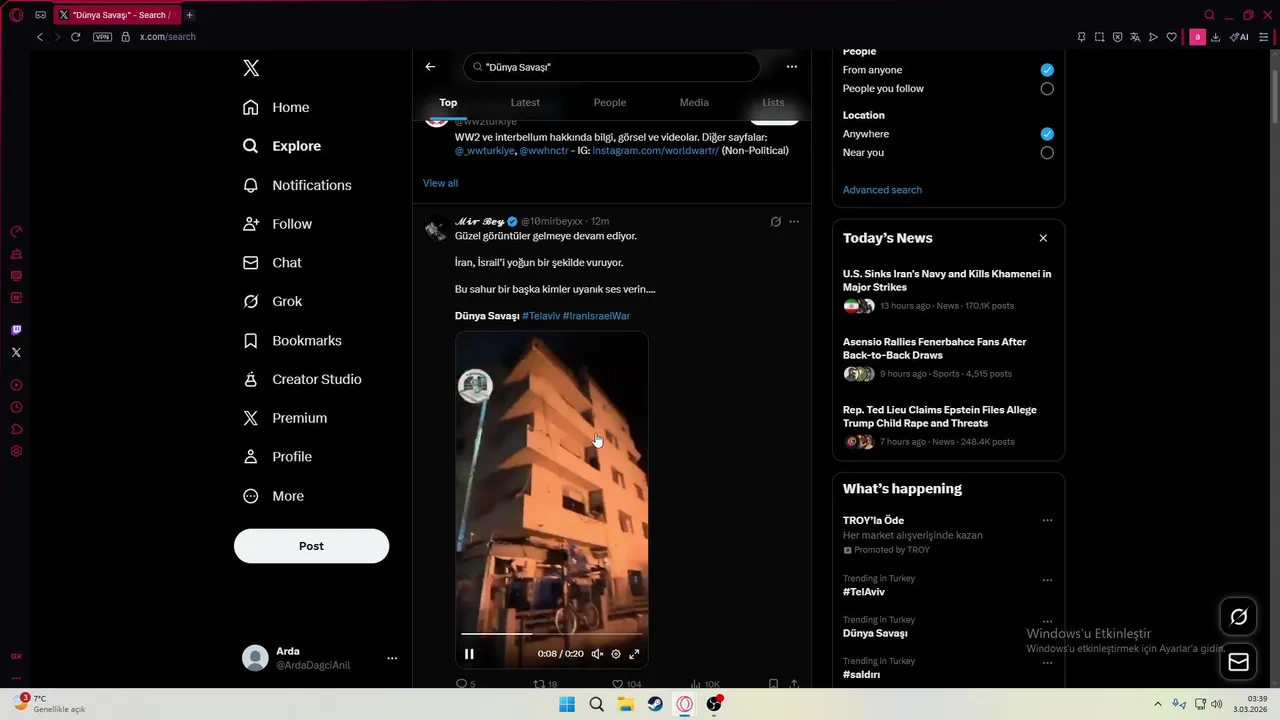Screen dimensions: 1280x720
Task: Open the Rep. Ted Lieu news story
Action: coord(948,426)
